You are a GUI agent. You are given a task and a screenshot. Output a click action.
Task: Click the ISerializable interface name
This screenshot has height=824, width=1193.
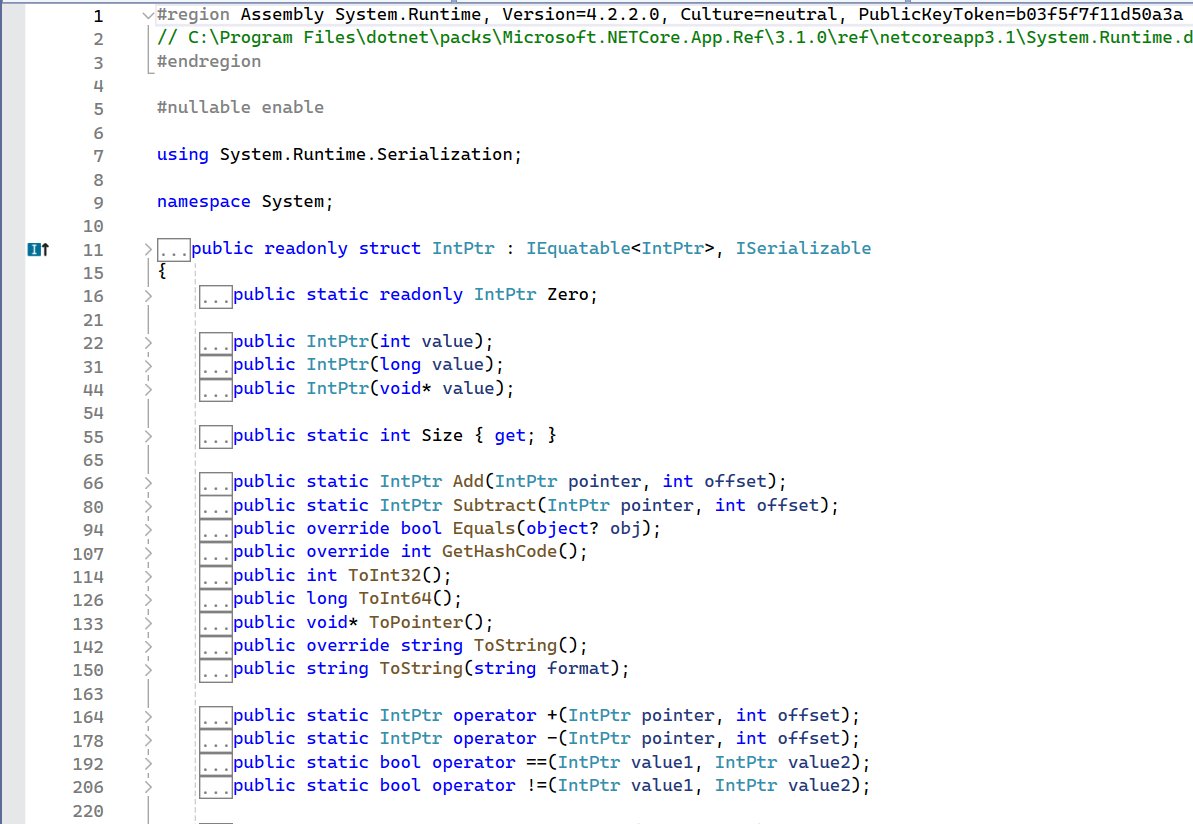(803, 249)
